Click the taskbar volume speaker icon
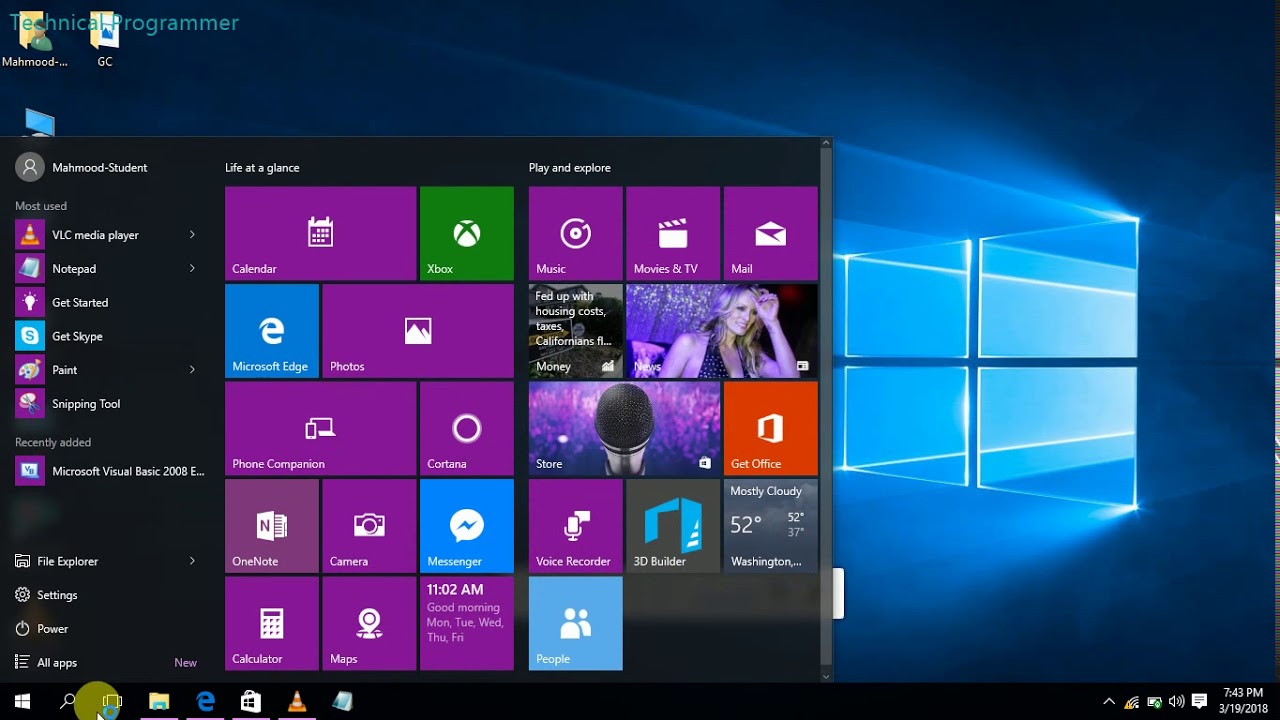 pos(1177,702)
